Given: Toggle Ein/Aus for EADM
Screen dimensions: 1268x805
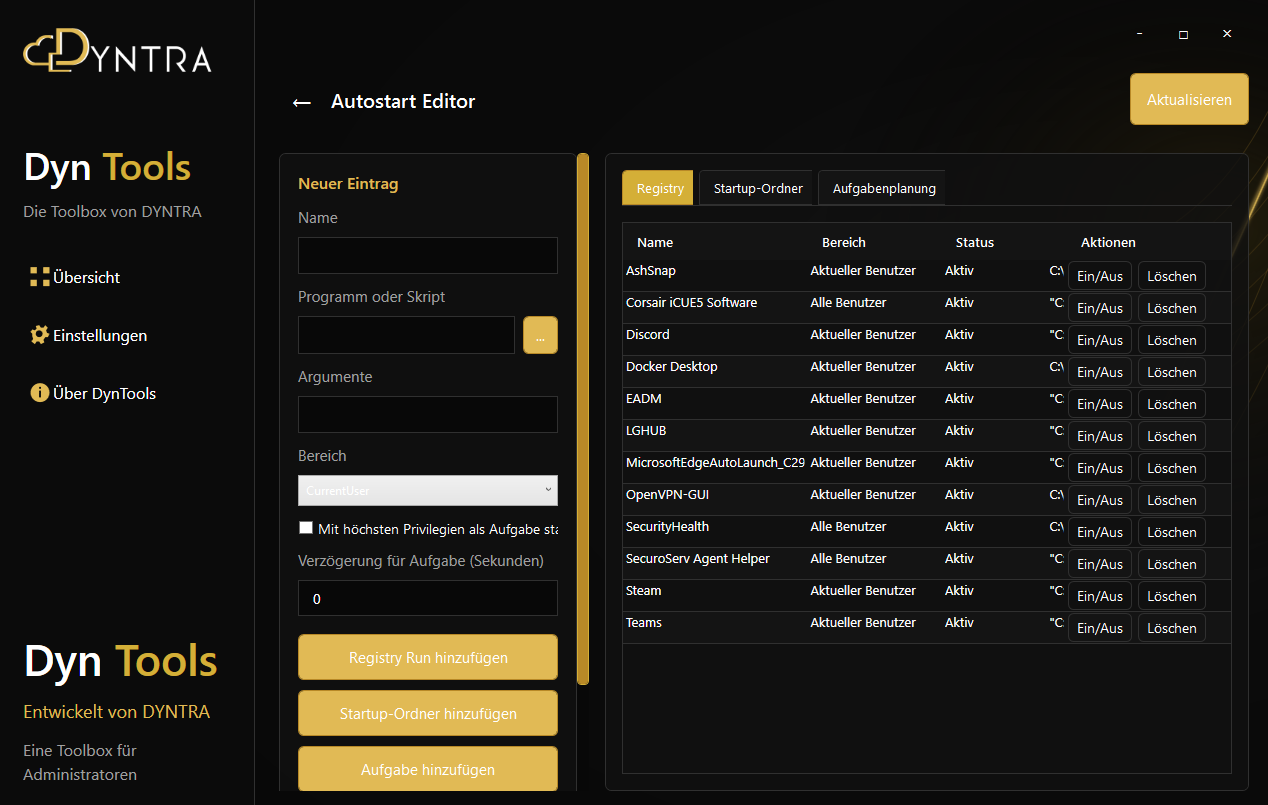Looking at the screenshot, I should (x=1100, y=404).
